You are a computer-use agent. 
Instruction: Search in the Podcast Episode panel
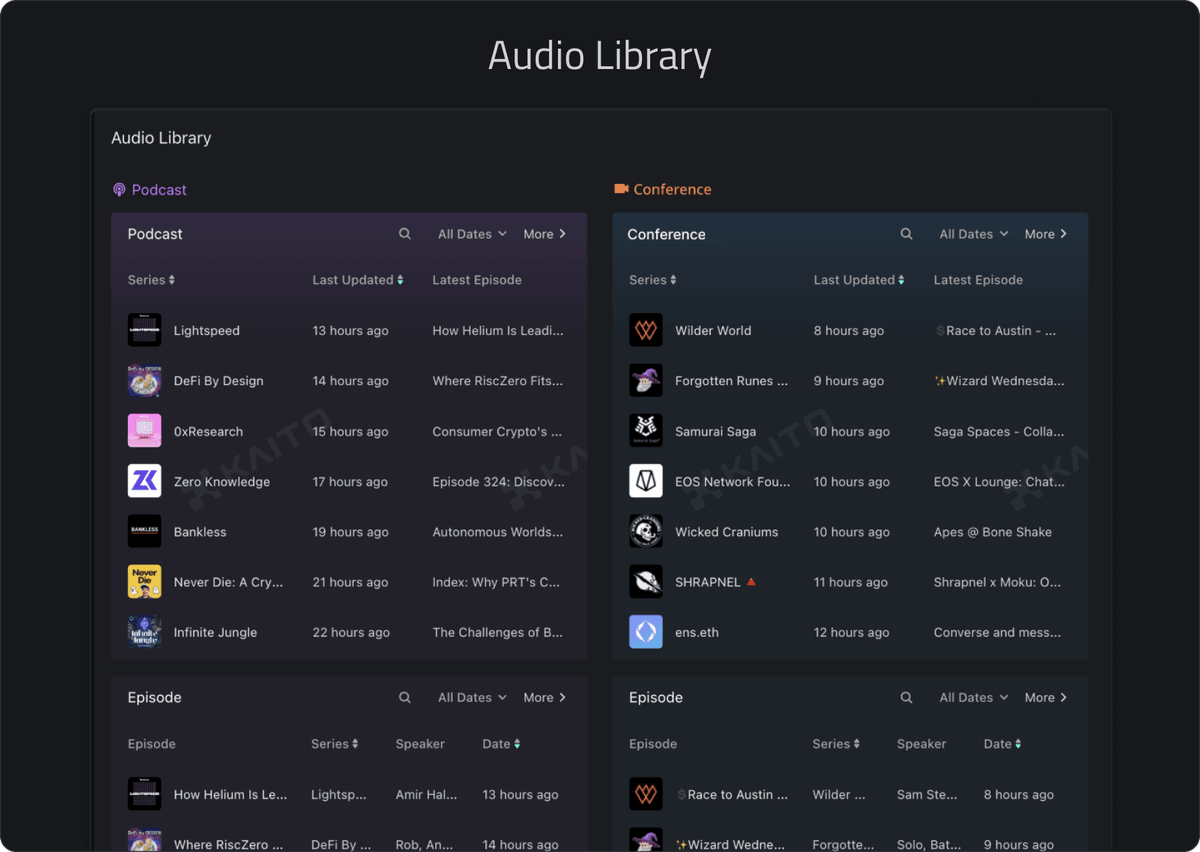pyautogui.click(x=405, y=697)
